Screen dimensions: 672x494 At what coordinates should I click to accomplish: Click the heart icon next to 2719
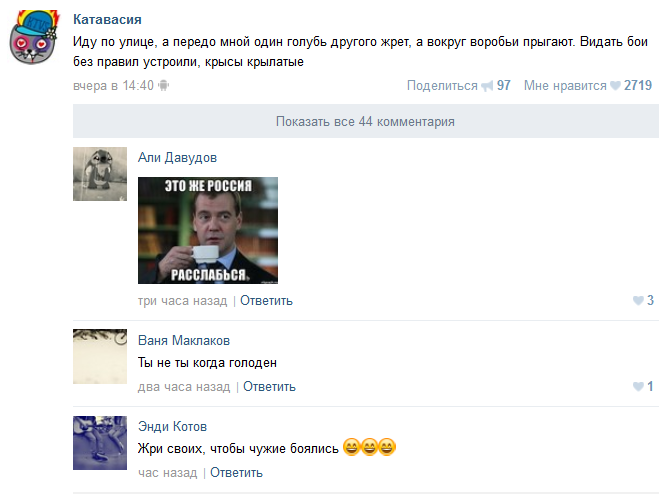[615, 86]
